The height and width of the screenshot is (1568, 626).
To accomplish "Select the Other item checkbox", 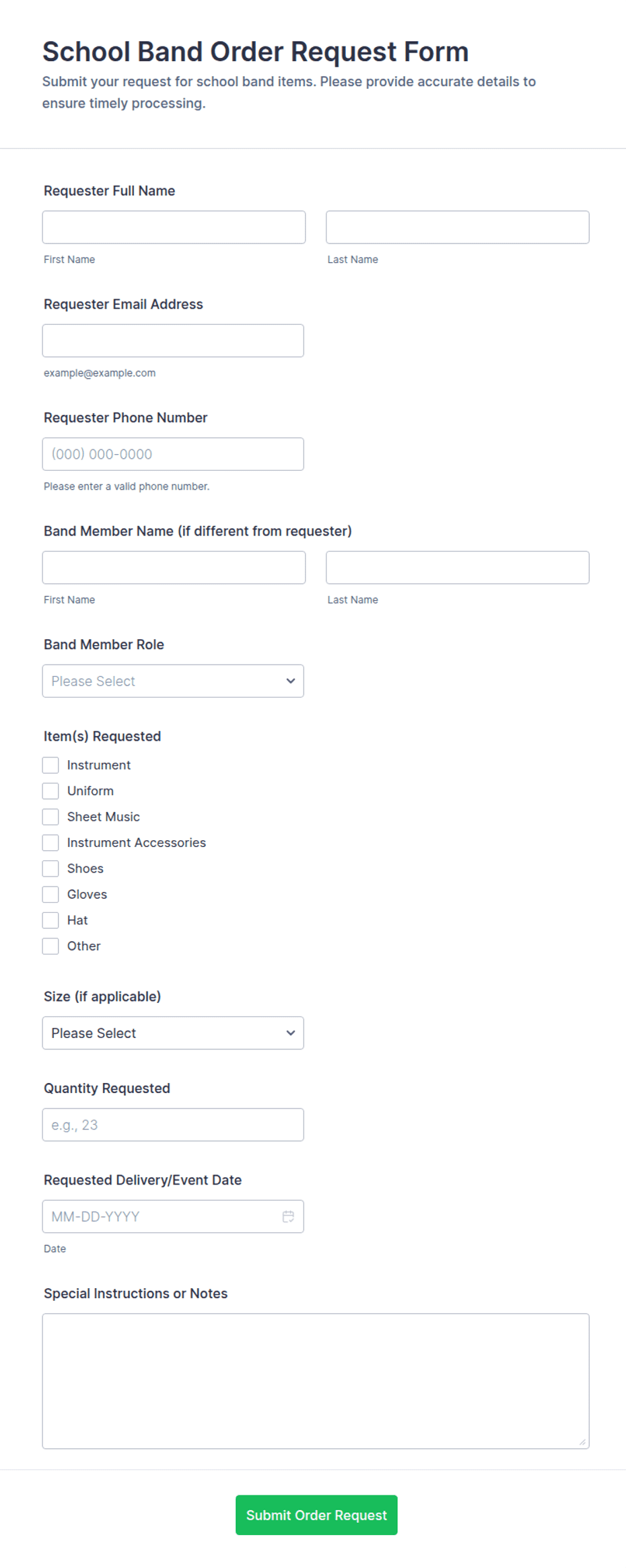I will 50,946.
